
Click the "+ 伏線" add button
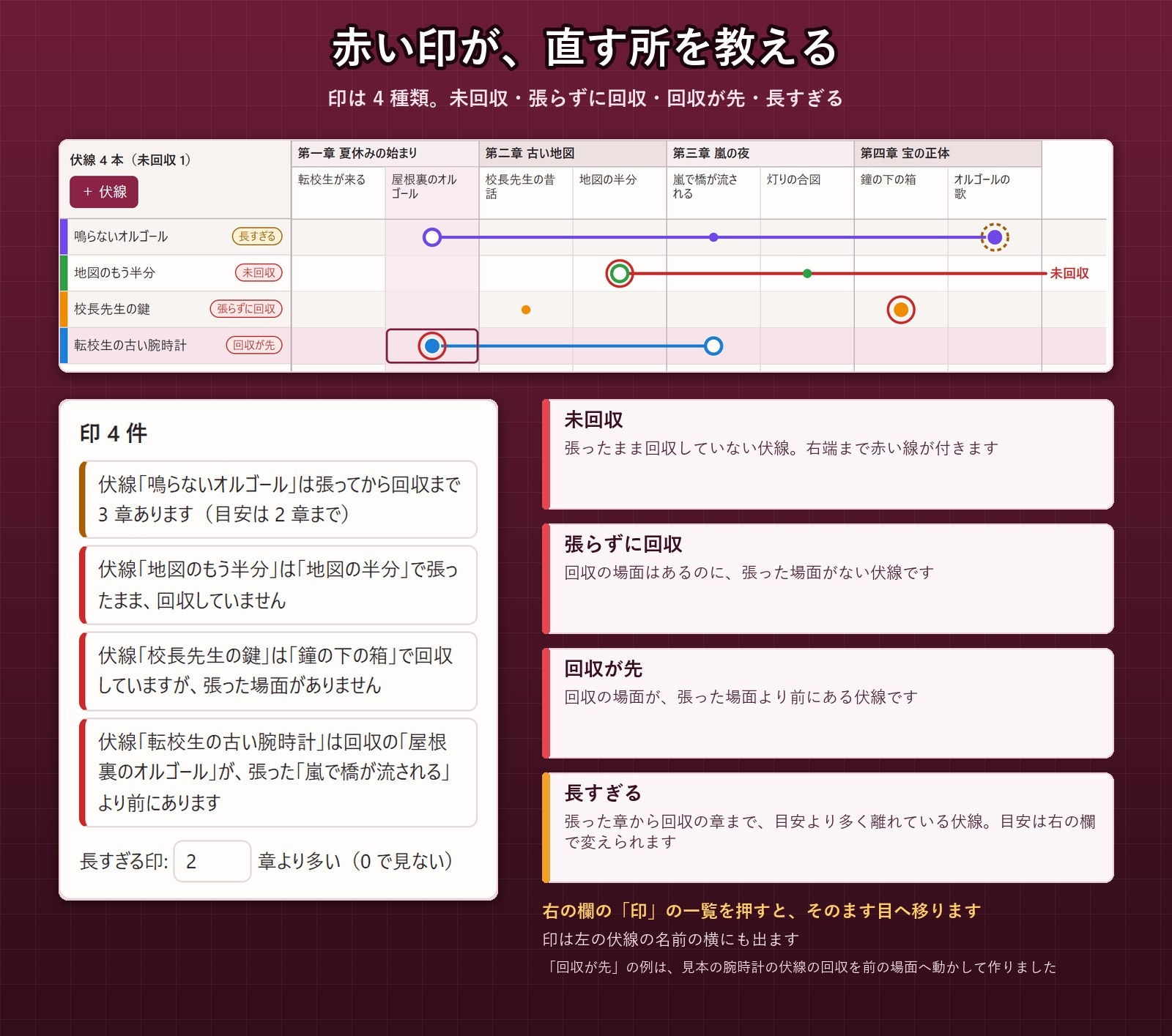104,192
